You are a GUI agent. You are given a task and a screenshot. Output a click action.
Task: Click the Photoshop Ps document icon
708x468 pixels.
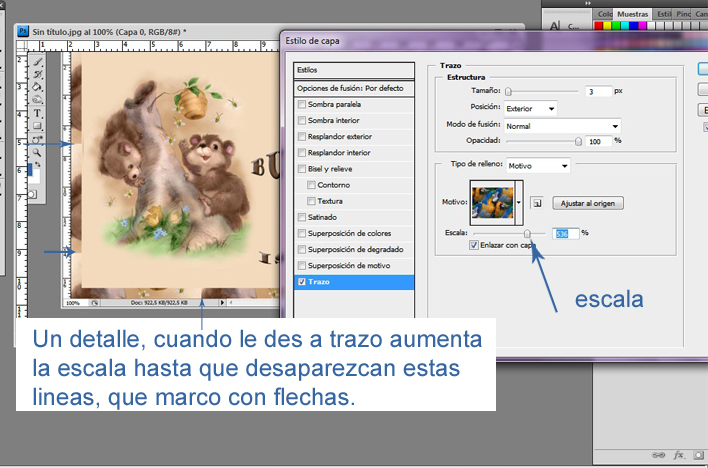coord(23,31)
